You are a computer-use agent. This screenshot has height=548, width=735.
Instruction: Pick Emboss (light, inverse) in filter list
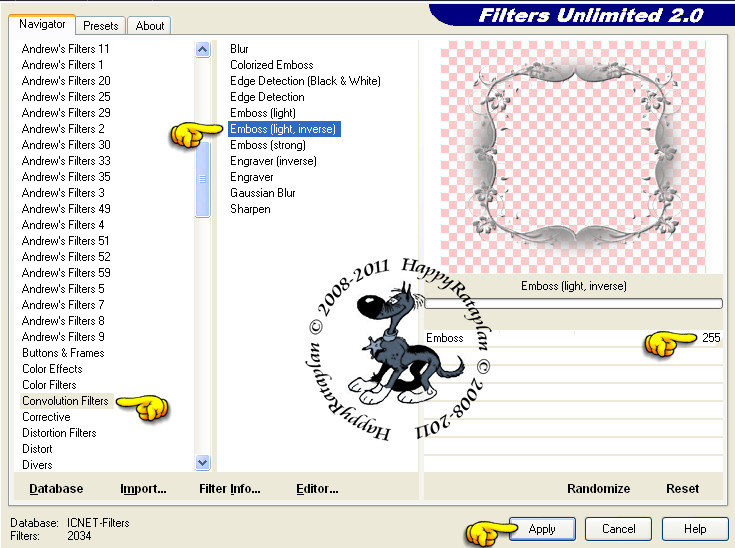coord(284,129)
